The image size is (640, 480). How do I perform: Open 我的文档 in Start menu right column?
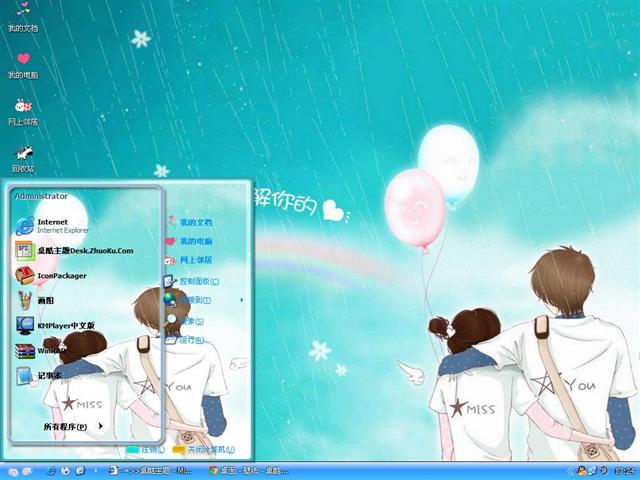(x=189, y=222)
